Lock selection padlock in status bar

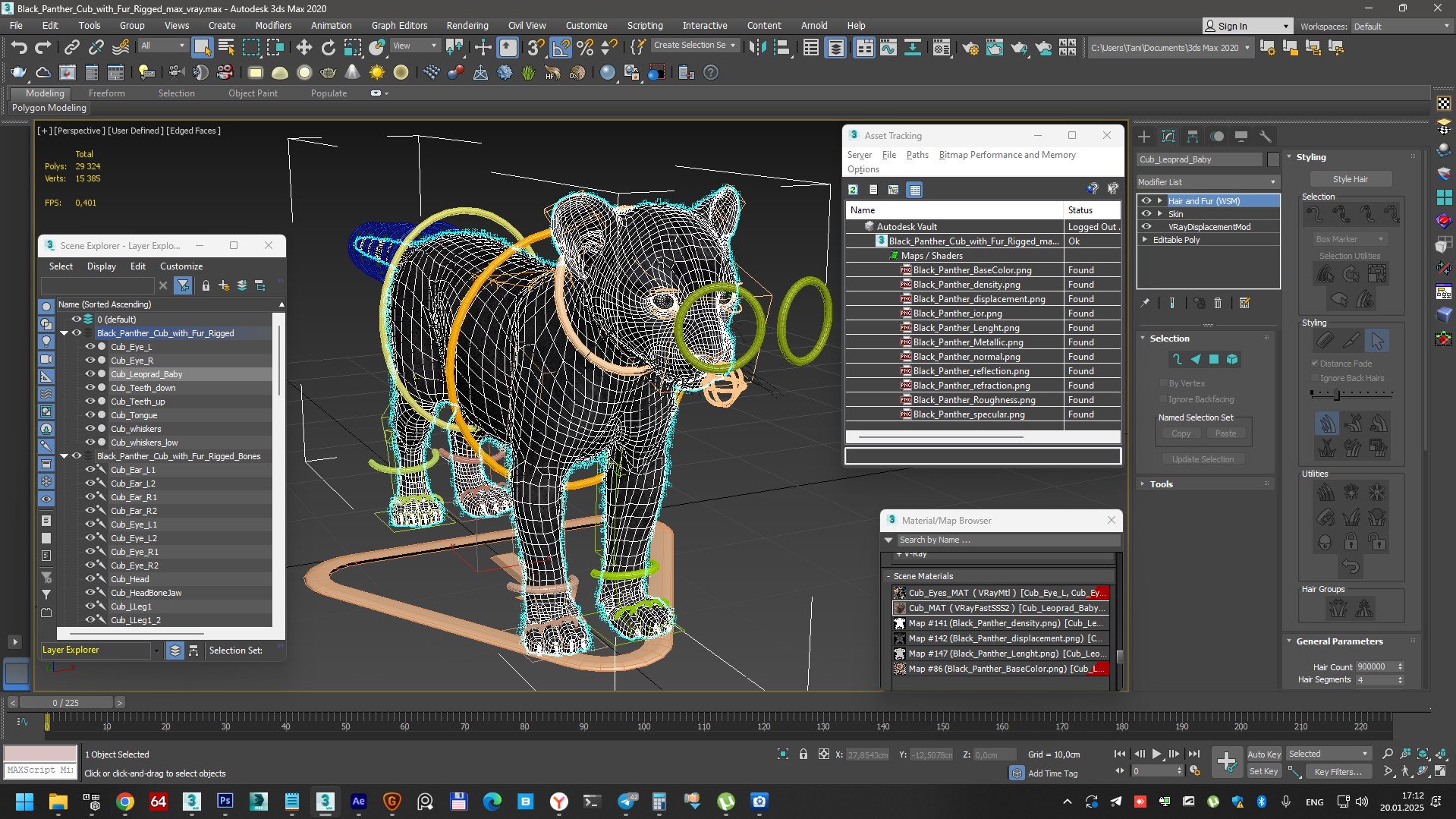[803, 754]
